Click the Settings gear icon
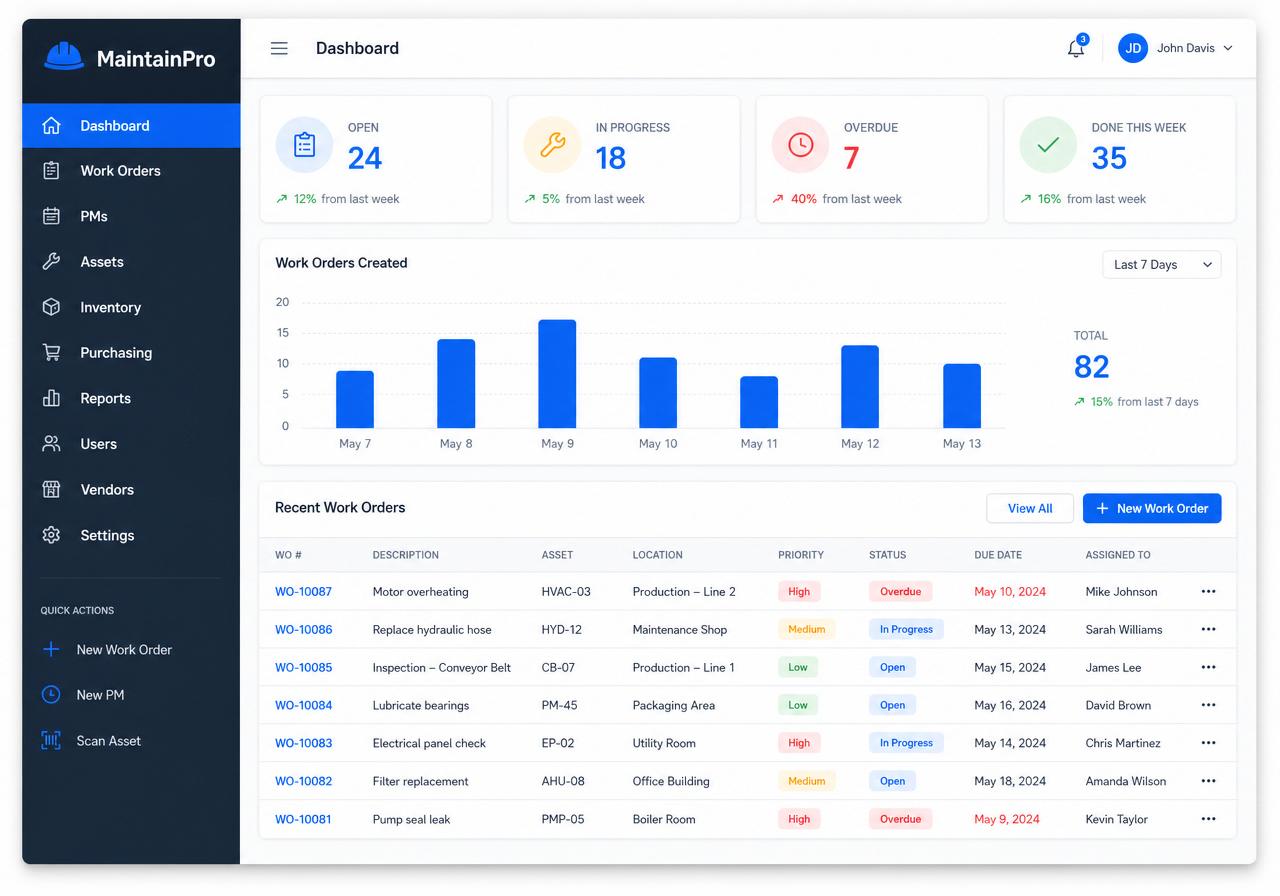 pos(51,535)
